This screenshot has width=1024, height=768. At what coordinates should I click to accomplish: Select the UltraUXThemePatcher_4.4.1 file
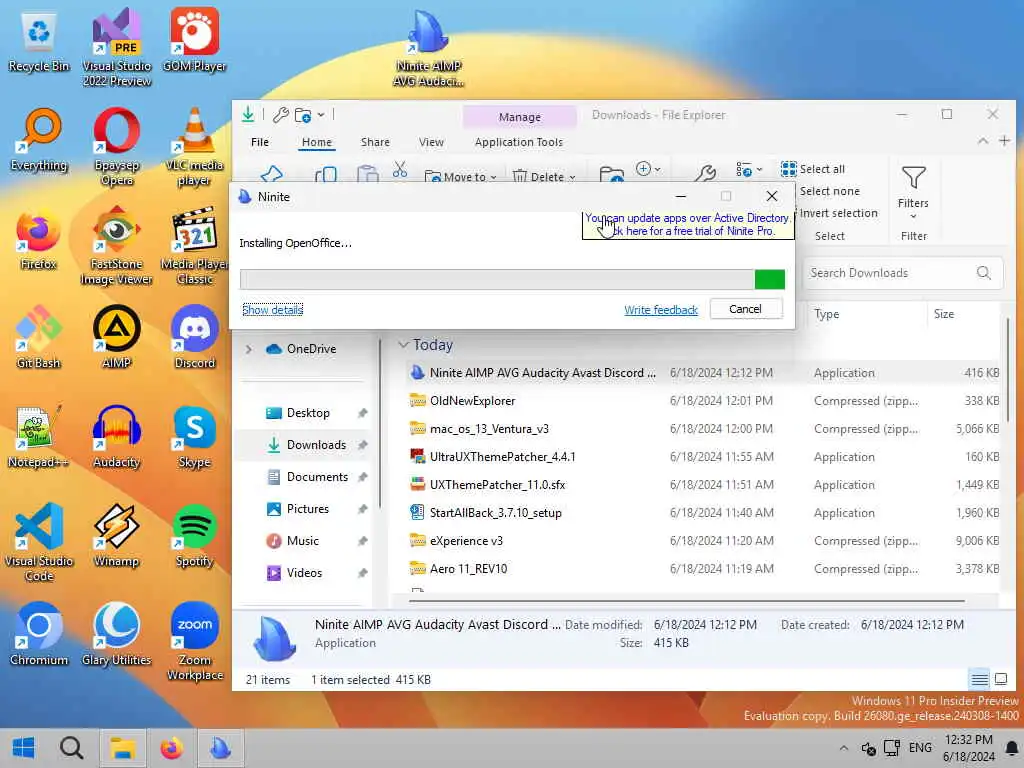[703, 457]
